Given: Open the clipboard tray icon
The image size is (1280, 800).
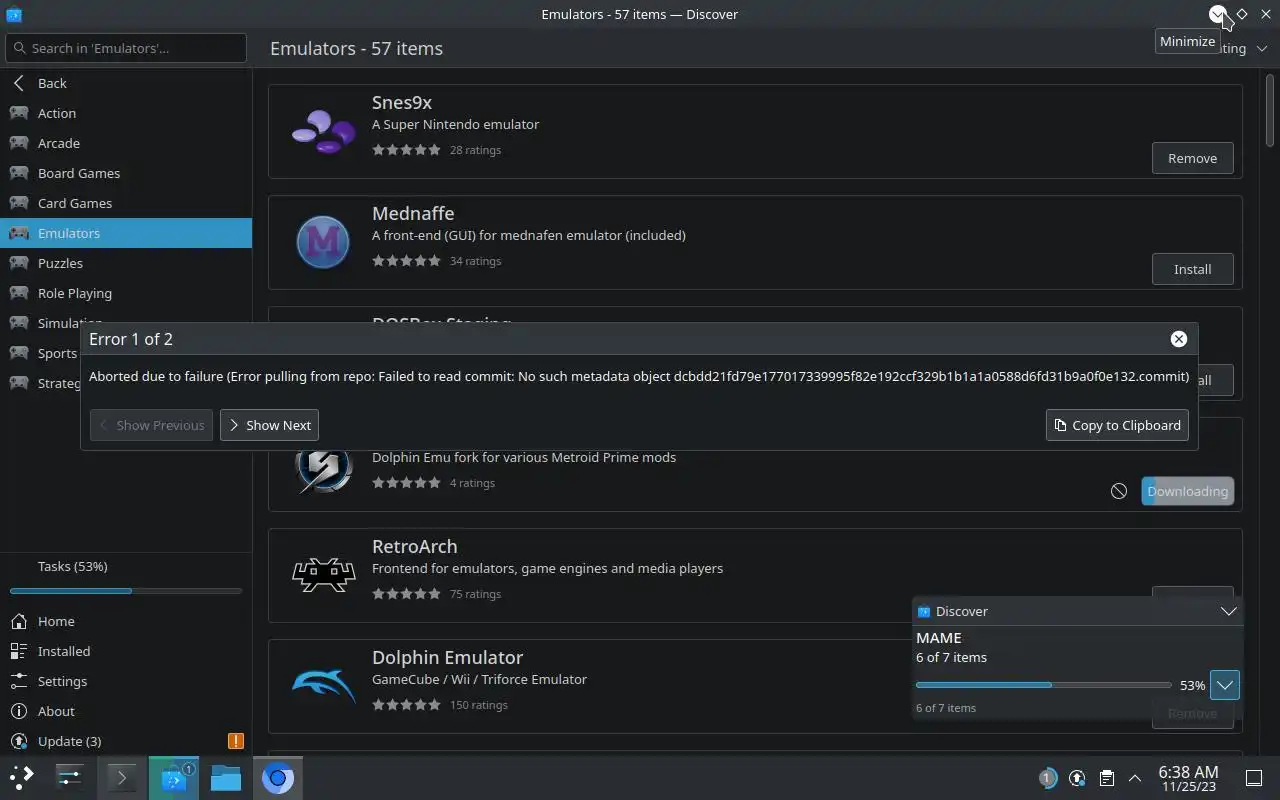Looking at the screenshot, I should click(1106, 777).
